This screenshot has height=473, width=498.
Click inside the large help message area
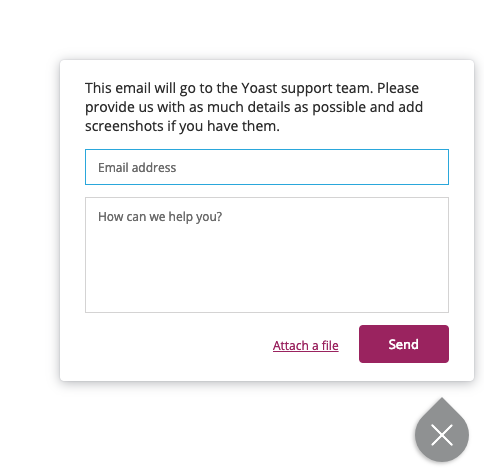click(x=267, y=255)
